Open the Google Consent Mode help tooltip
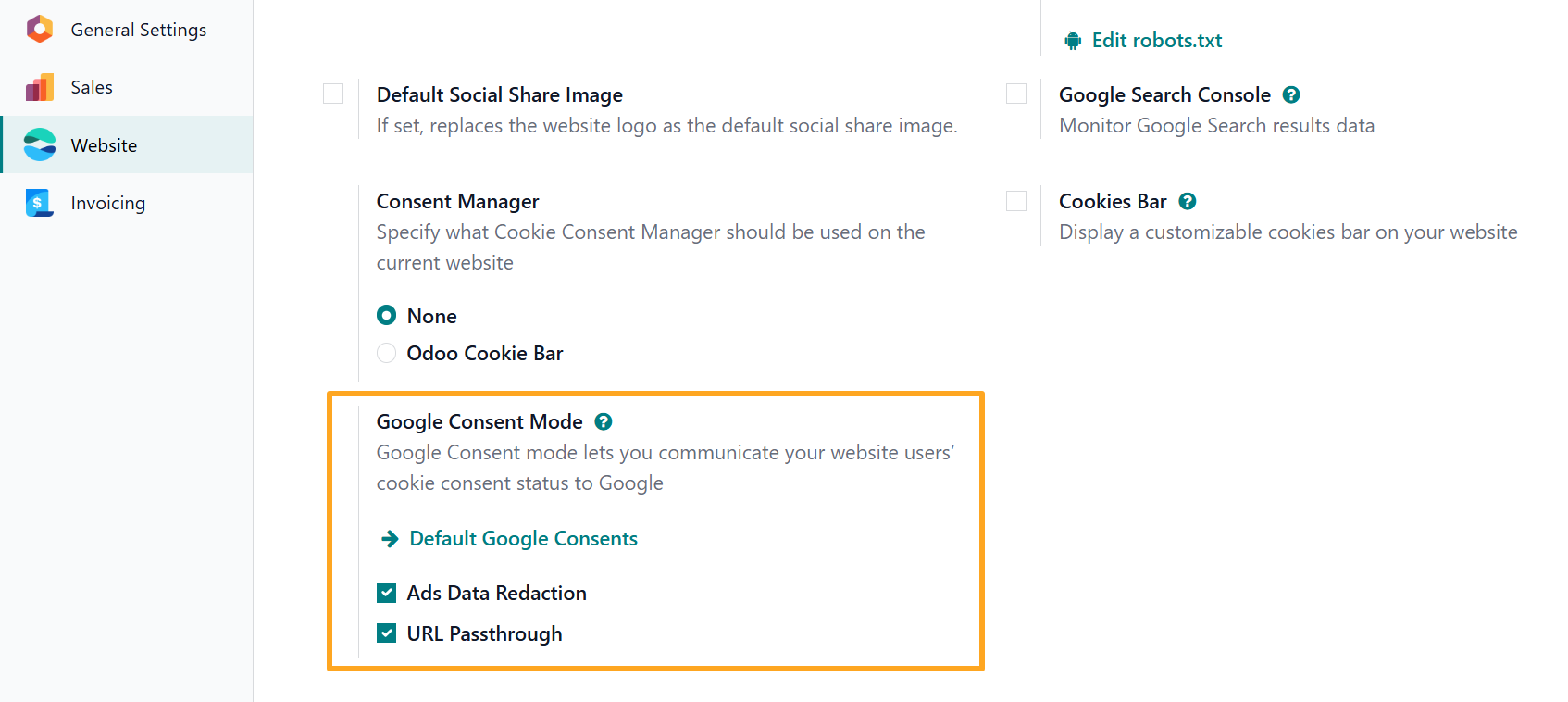Screen dimensions: 1568x702 pos(604,421)
